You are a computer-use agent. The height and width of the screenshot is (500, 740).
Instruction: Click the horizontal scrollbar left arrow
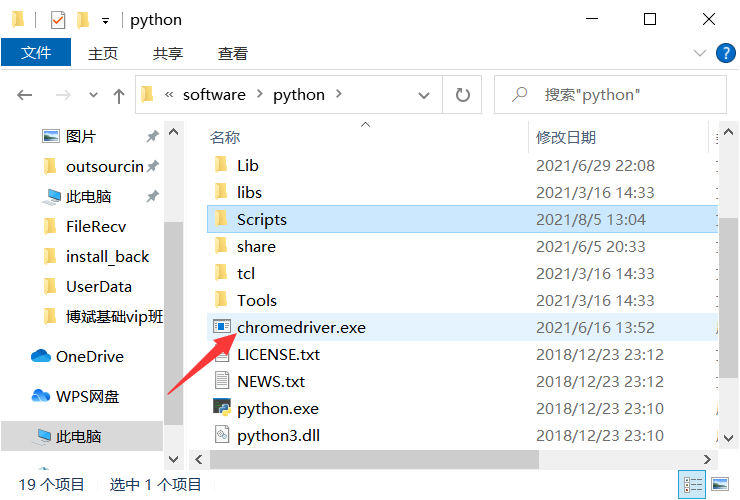click(199, 459)
